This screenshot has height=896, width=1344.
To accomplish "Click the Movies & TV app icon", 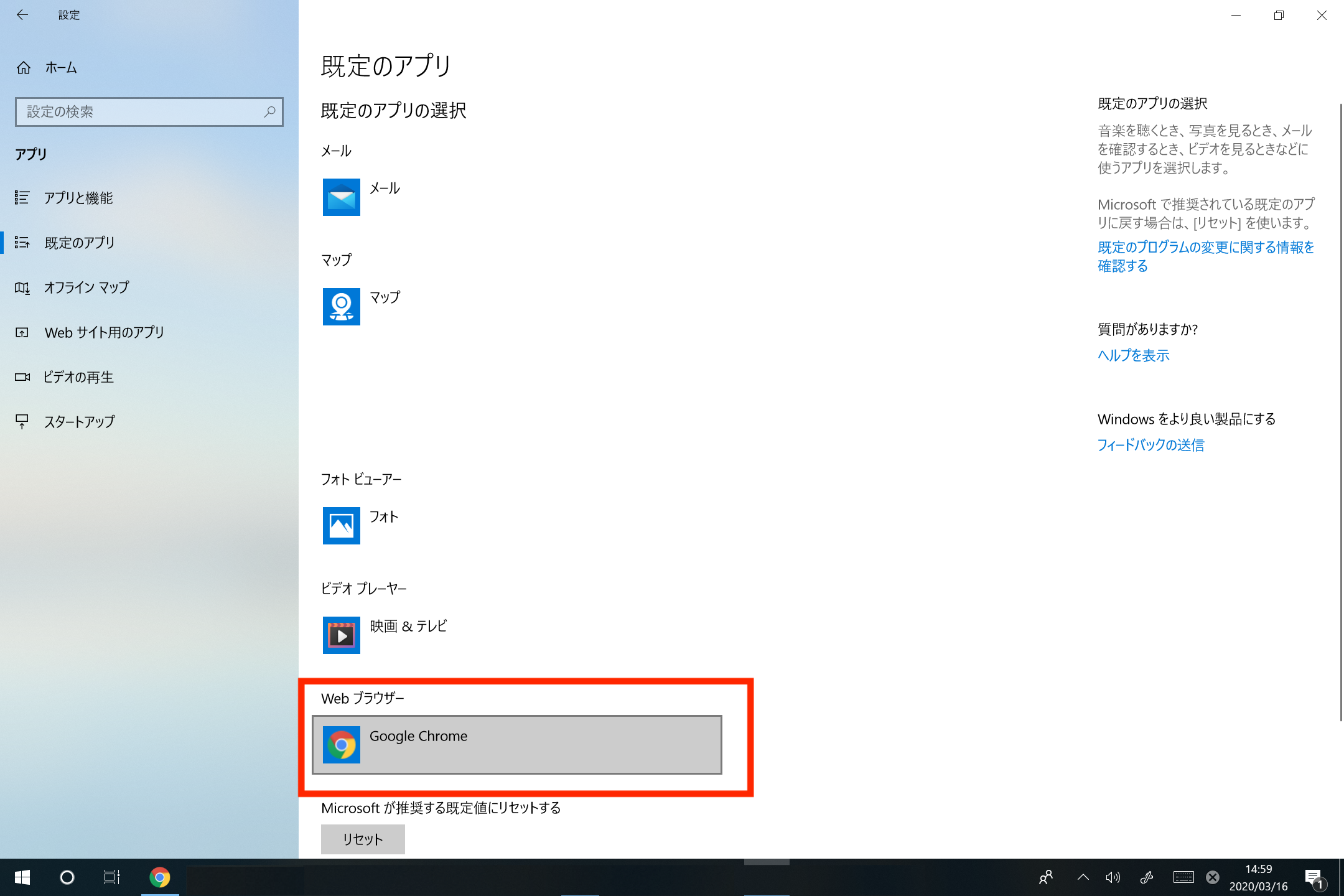I will point(341,635).
